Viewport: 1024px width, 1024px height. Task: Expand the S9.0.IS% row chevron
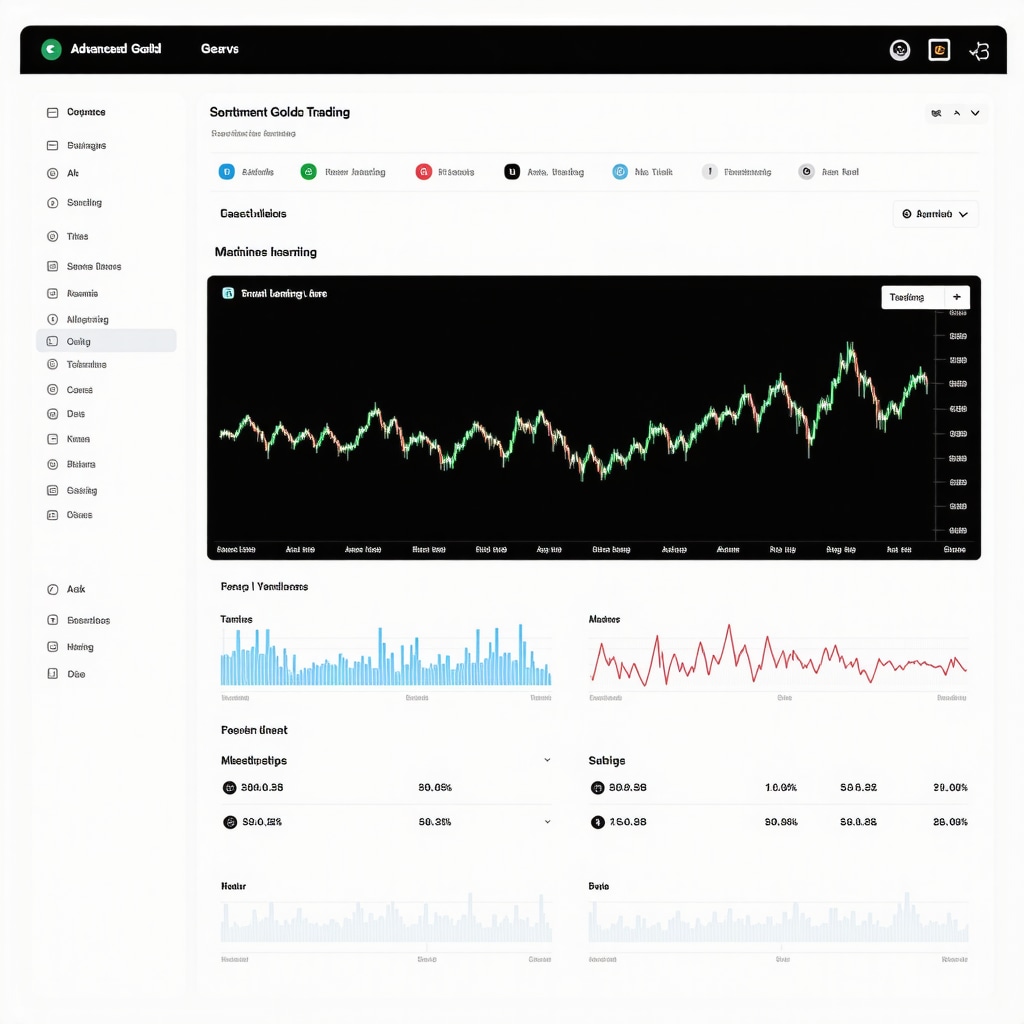[x=547, y=822]
